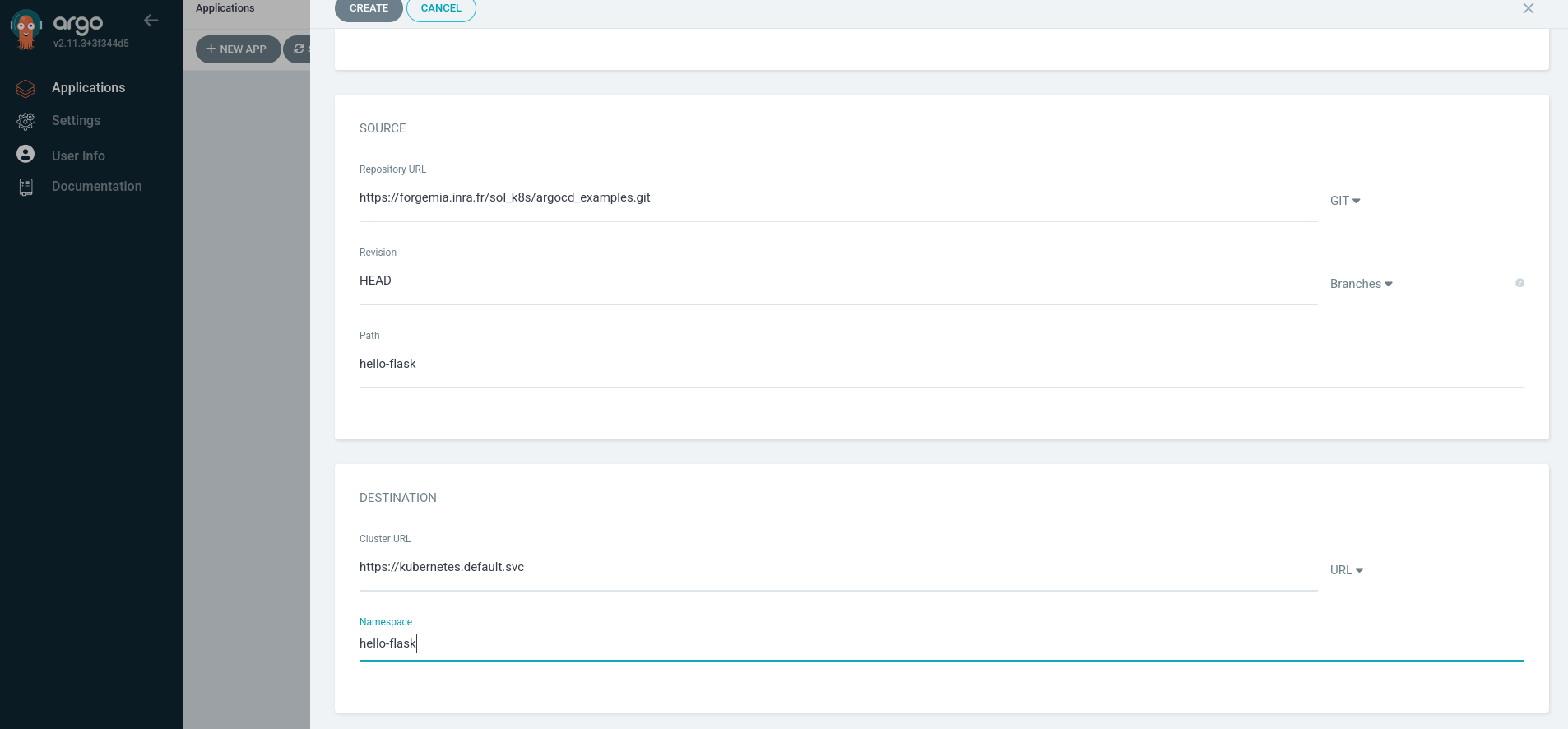Screen dimensions: 1568x729
Task: Open the GIT repository type dropdown
Action: click(x=1345, y=201)
